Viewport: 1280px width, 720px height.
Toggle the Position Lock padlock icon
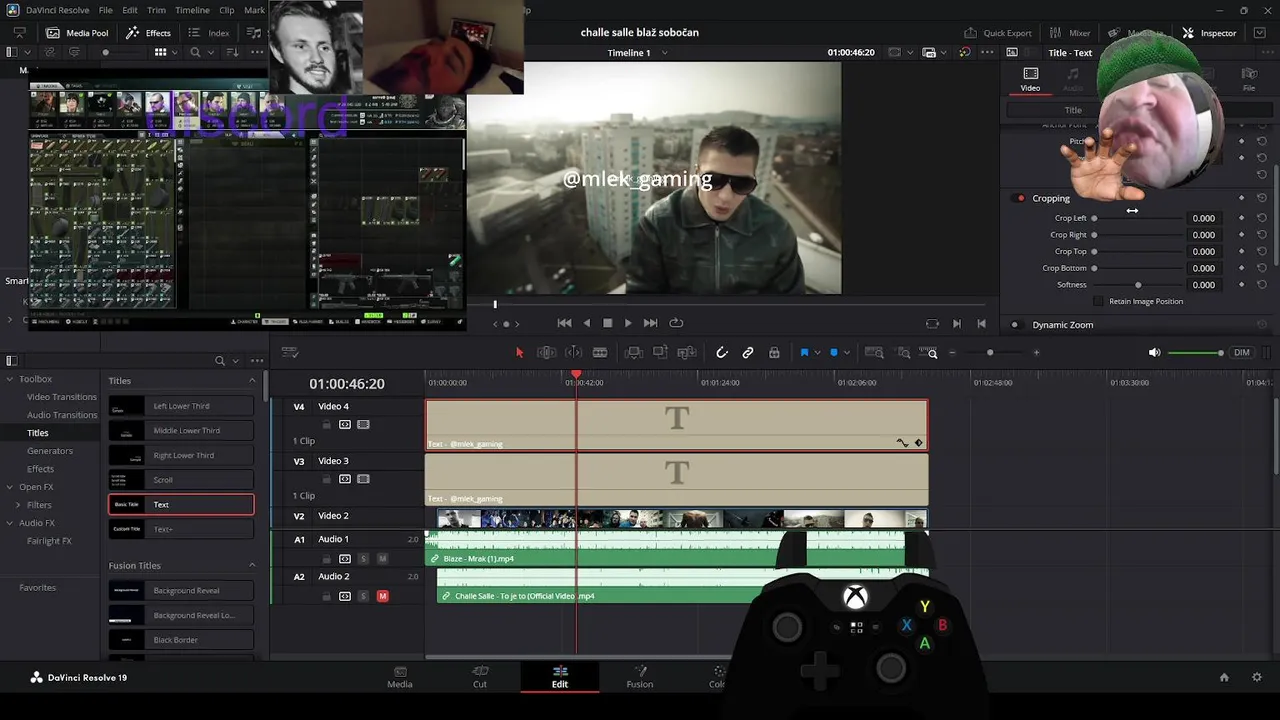[774, 352]
